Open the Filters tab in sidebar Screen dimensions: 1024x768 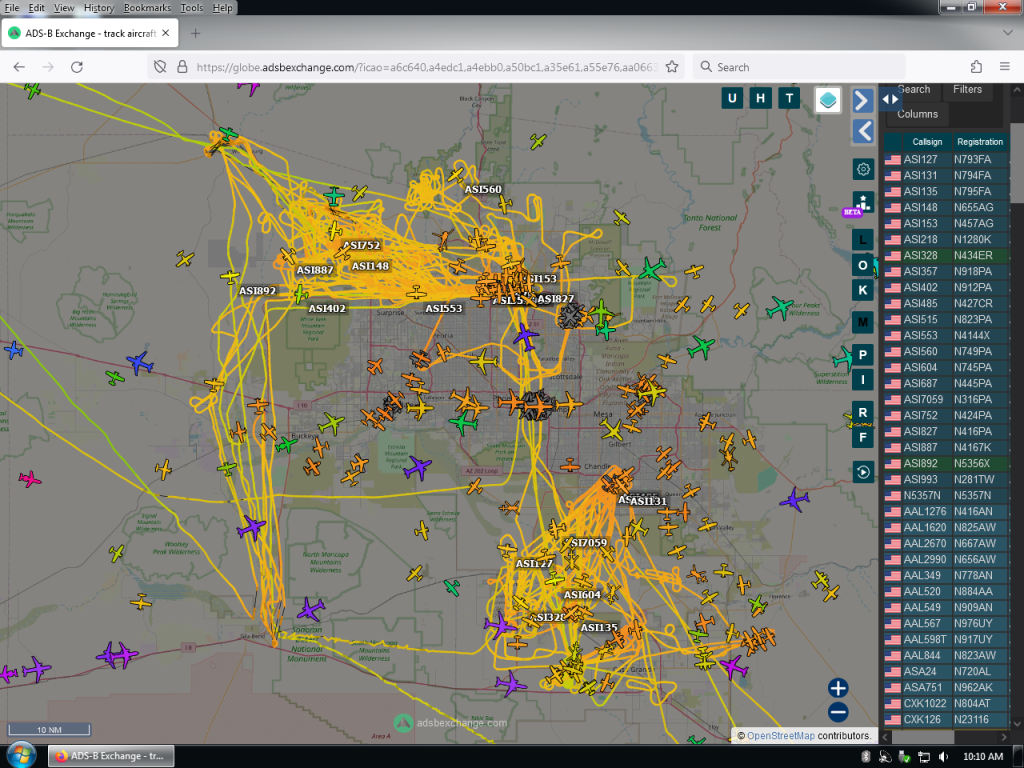pos(967,90)
